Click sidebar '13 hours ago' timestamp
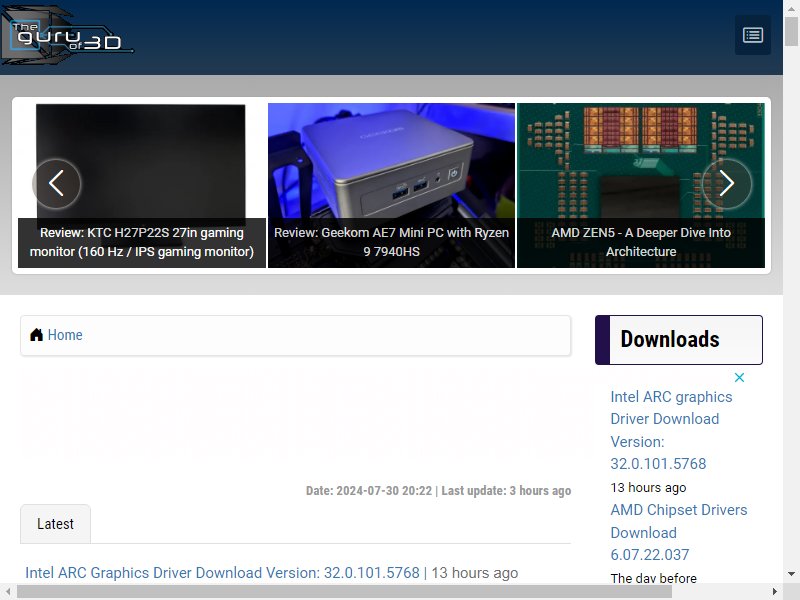Image resolution: width=800 pixels, height=600 pixels. pyautogui.click(x=648, y=488)
